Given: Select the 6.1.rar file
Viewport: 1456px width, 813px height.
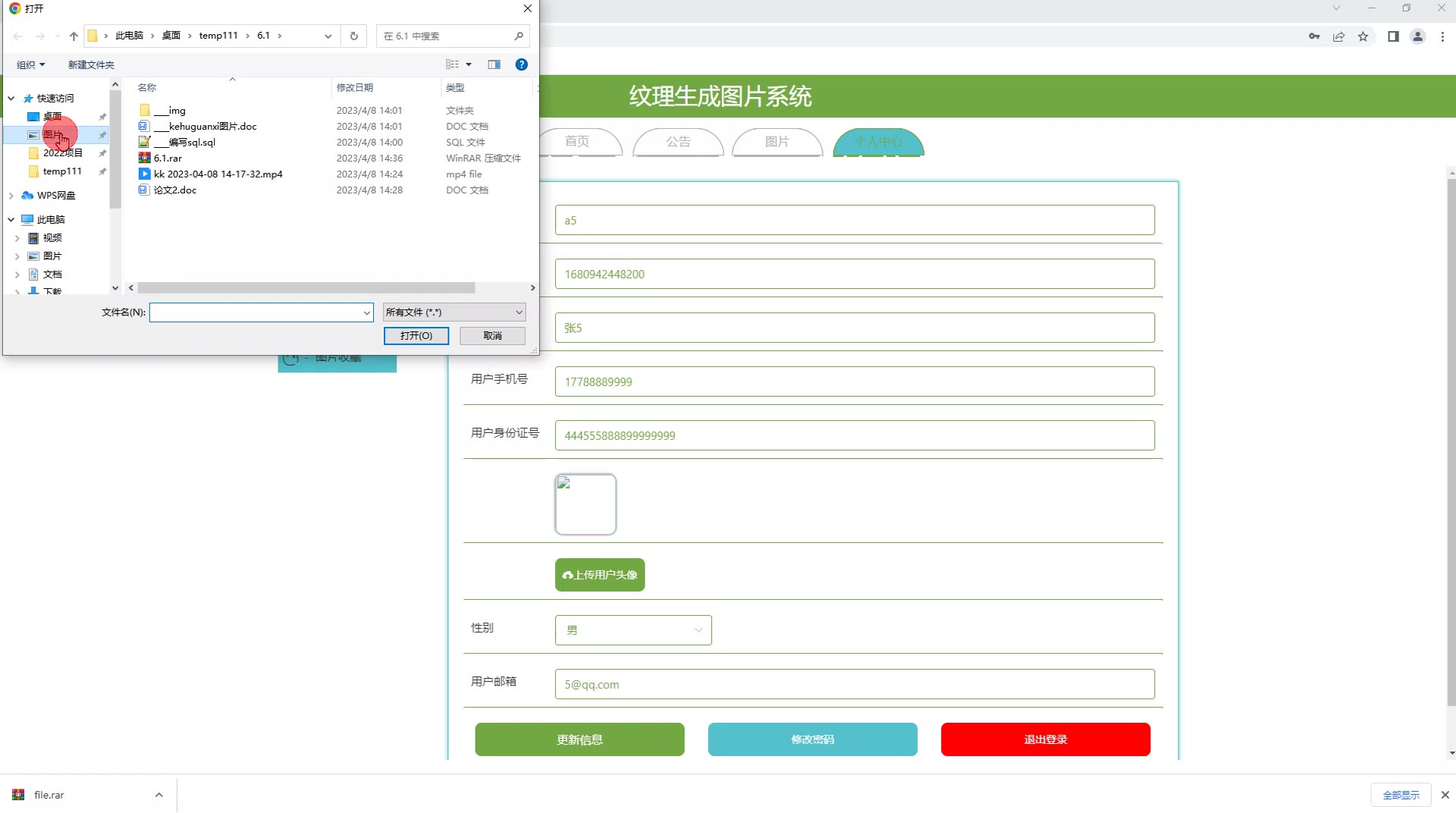Looking at the screenshot, I should pos(168,159).
